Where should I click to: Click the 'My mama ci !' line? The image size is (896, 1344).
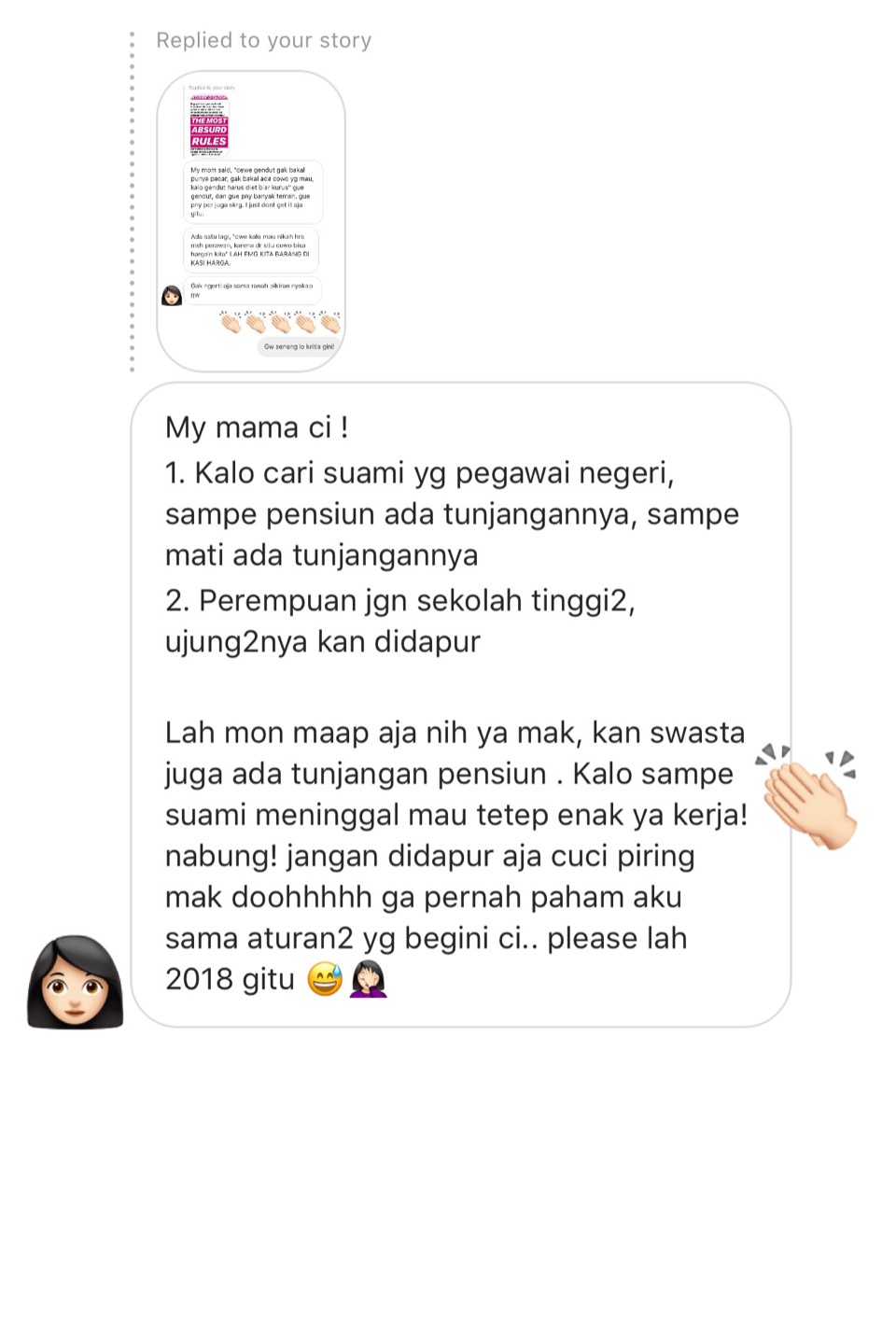(x=257, y=427)
